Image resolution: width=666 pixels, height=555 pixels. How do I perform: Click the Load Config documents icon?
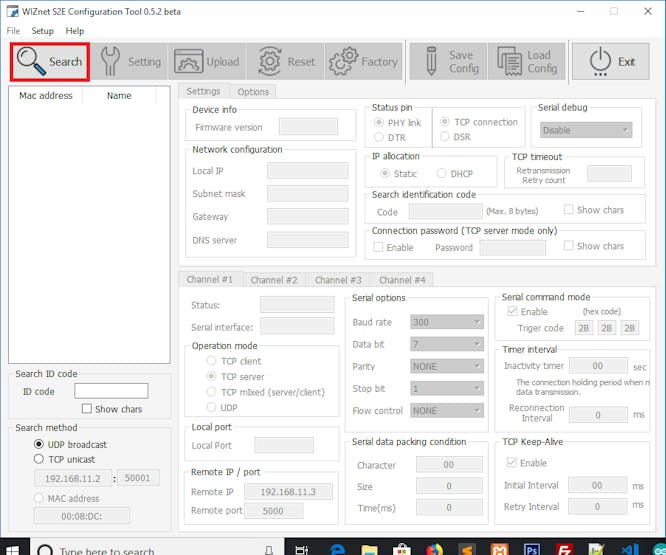527,62
